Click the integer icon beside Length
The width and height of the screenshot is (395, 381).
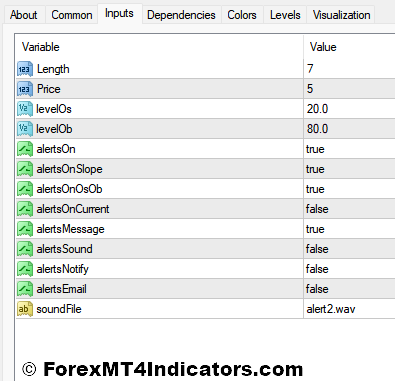pyautogui.click(x=25, y=69)
